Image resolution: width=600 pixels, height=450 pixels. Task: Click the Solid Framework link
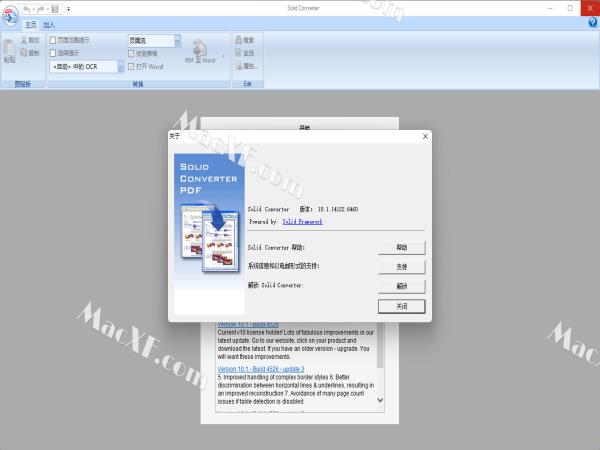302,222
